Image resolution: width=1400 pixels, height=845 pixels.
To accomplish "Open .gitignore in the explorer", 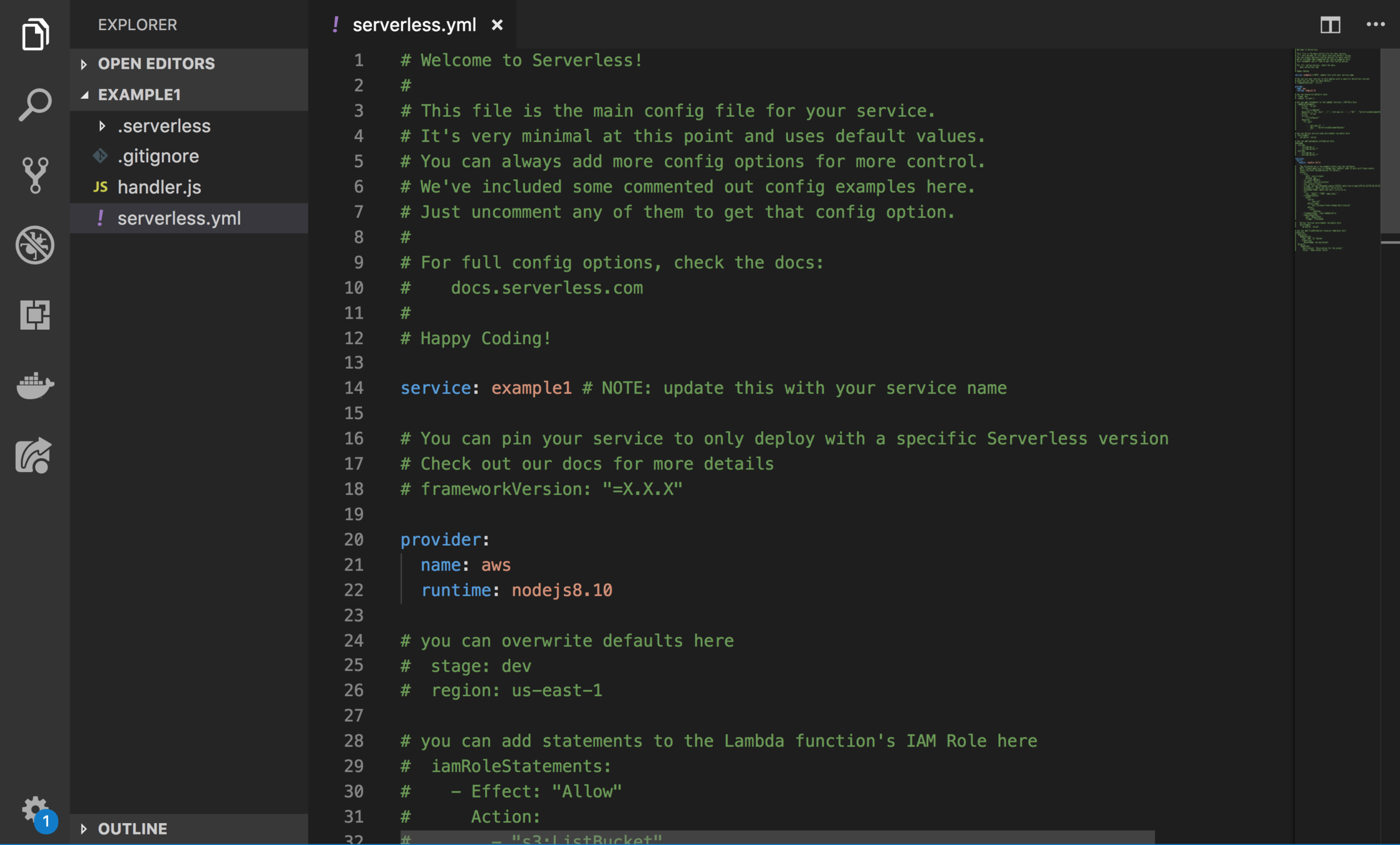I will point(158,156).
